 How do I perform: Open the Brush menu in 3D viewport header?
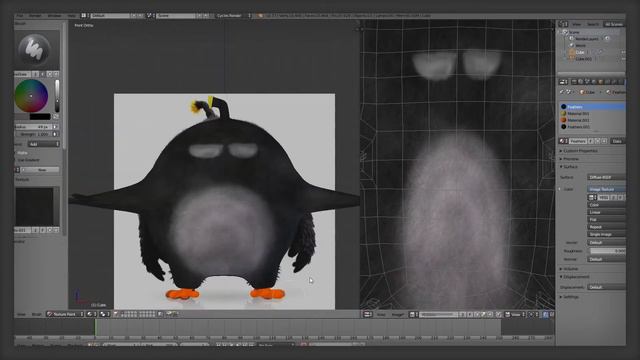point(37,314)
